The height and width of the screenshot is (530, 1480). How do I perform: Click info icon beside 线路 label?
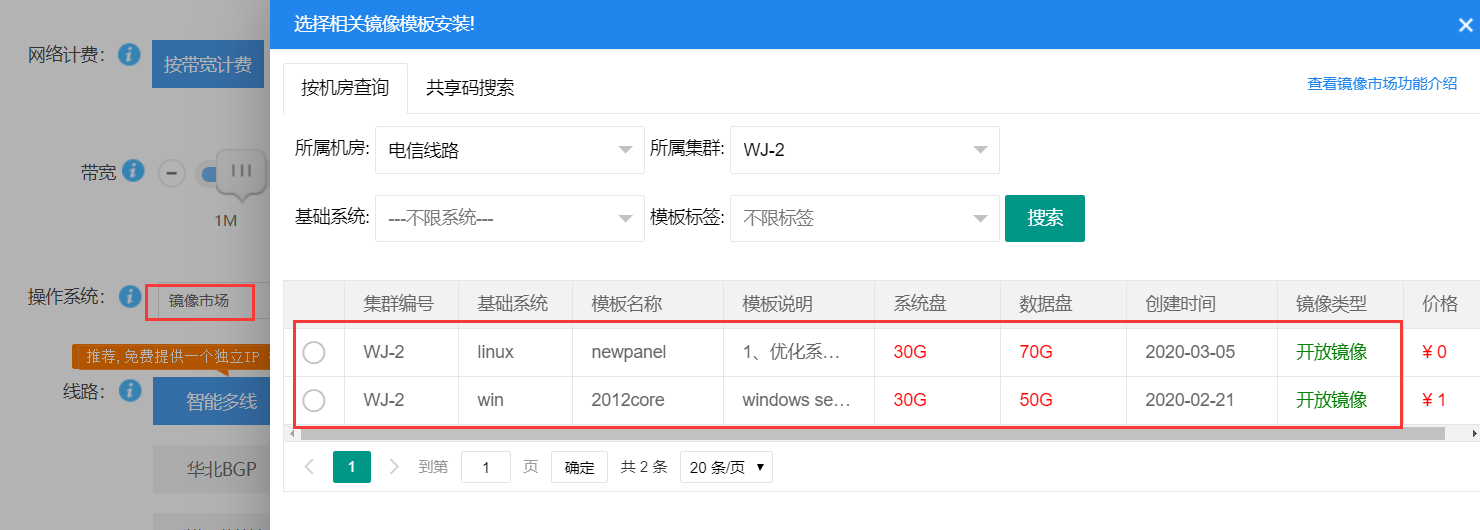[129, 391]
